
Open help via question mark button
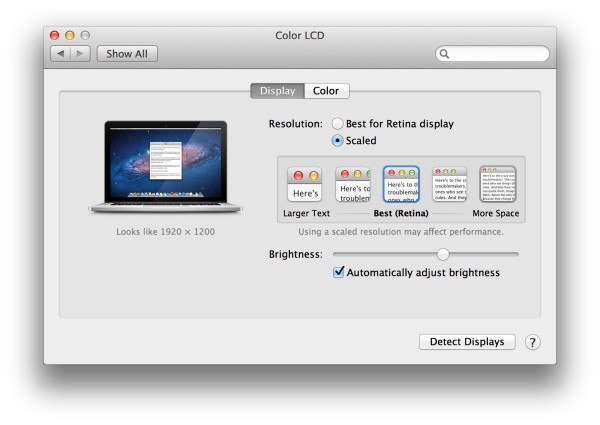[x=533, y=342]
